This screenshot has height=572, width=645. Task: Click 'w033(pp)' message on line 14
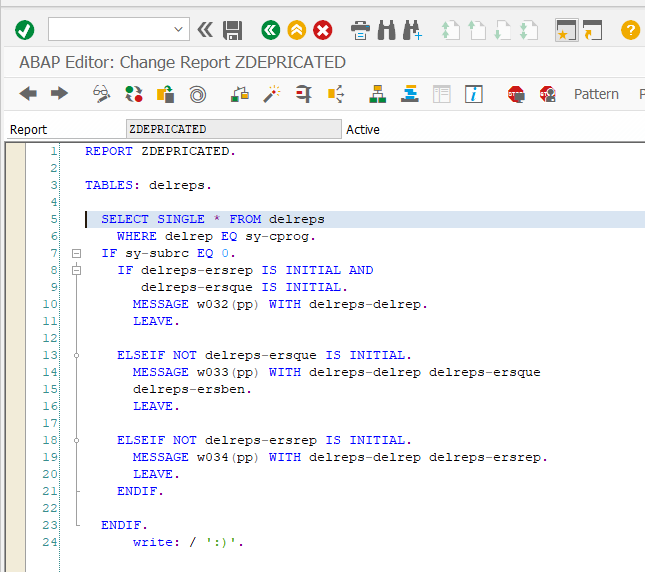[x=227, y=372]
